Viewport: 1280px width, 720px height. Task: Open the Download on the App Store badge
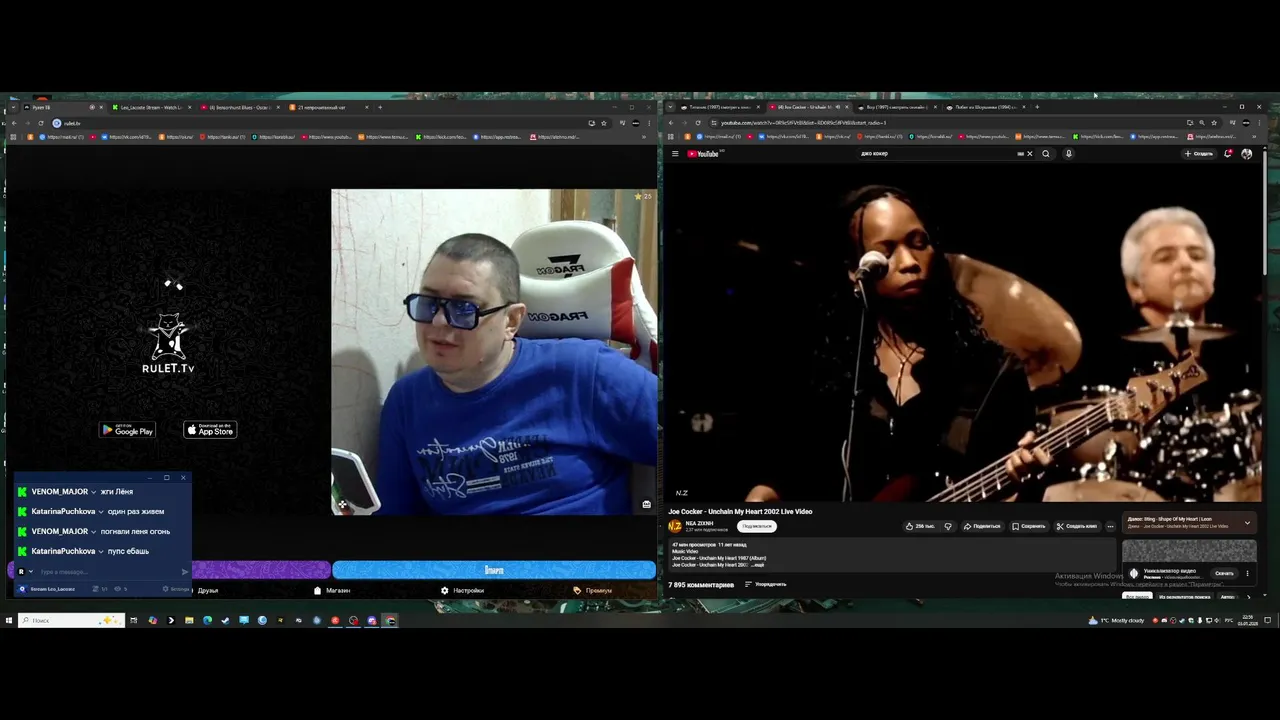click(x=210, y=430)
